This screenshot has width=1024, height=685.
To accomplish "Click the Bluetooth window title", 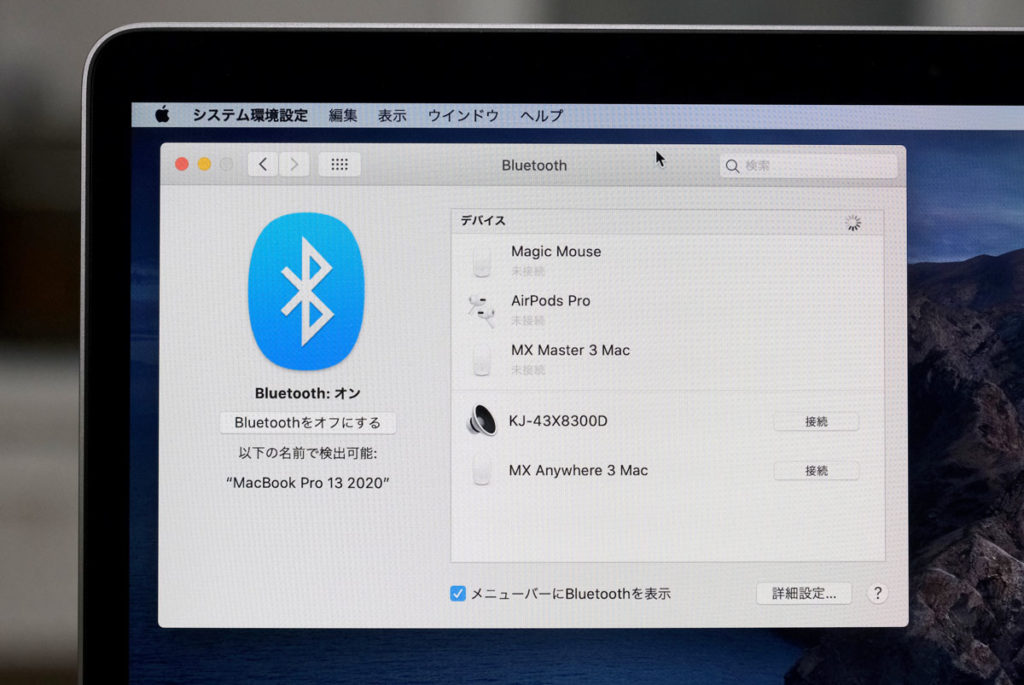I will click(534, 166).
